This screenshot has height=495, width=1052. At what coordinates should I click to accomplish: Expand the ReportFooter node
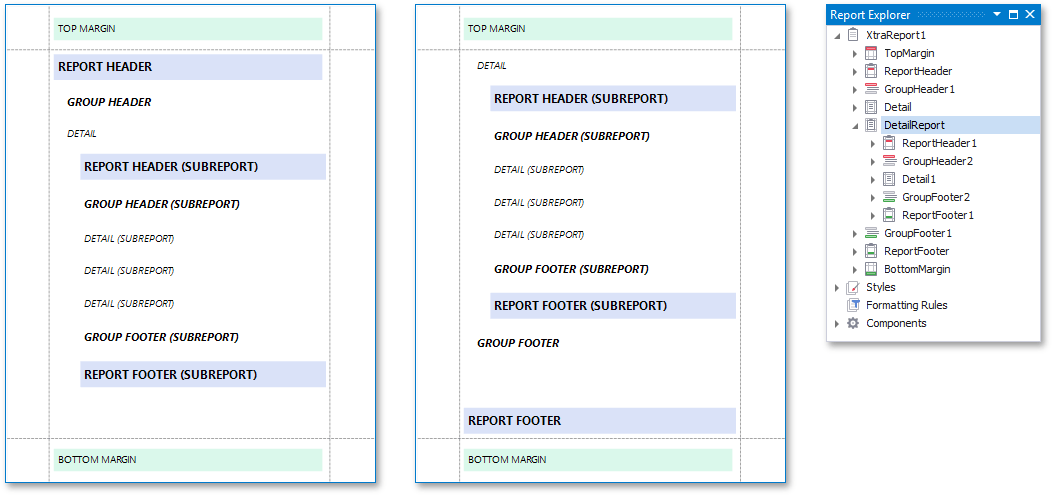[x=855, y=252]
